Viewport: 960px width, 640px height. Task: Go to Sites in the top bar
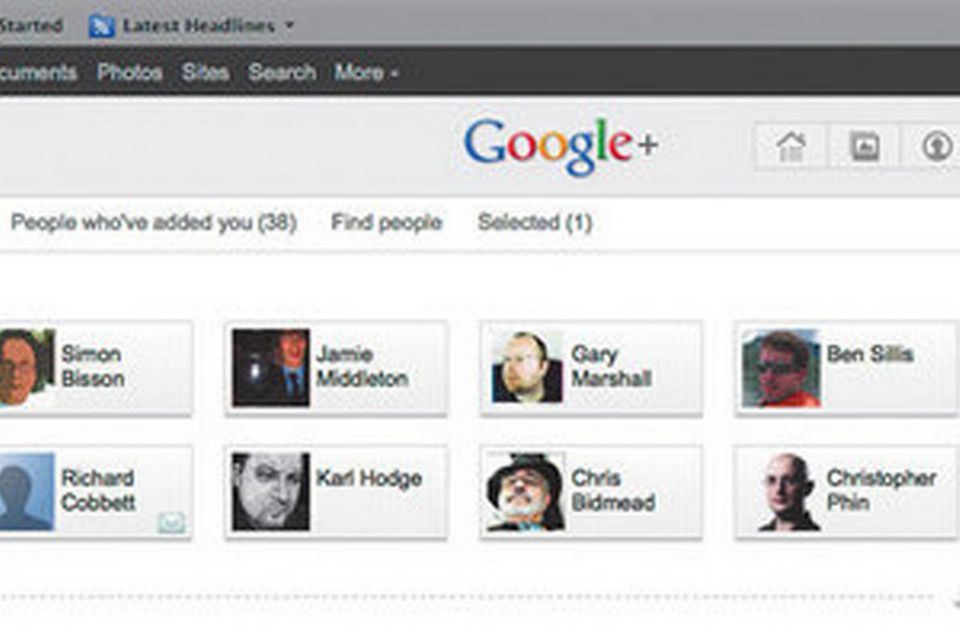pyautogui.click(x=205, y=72)
